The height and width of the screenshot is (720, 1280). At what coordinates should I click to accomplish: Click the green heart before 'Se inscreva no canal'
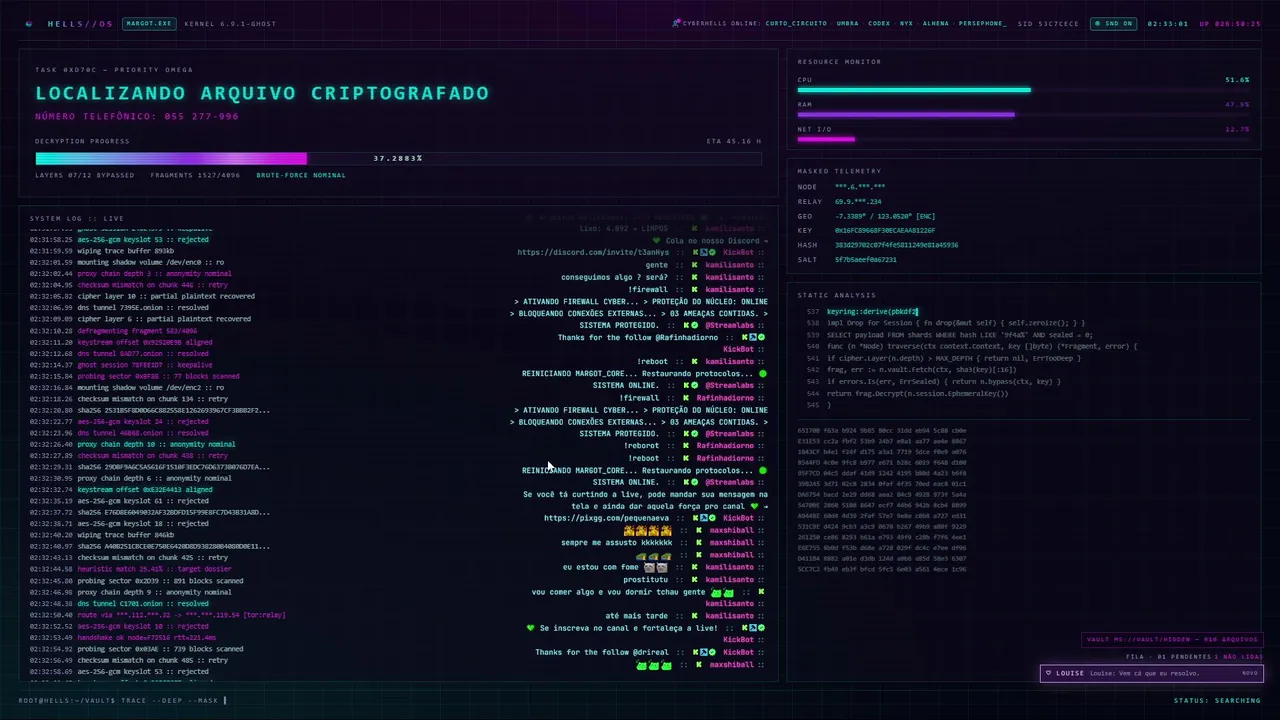coord(531,628)
